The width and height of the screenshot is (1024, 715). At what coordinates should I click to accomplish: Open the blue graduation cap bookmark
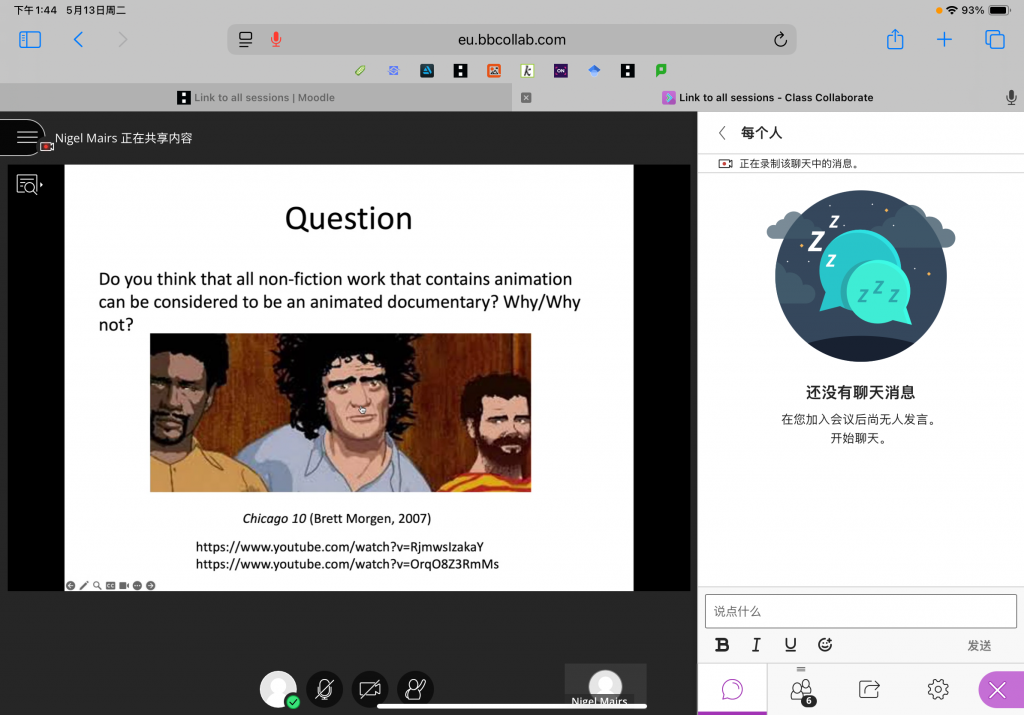594,71
